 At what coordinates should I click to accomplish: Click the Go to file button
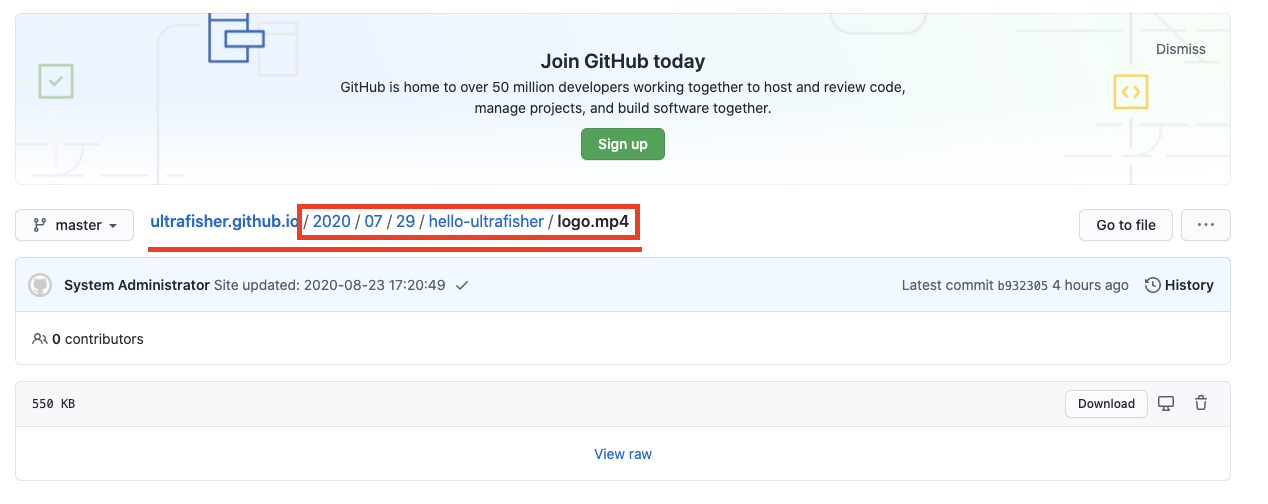[x=1125, y=225]
